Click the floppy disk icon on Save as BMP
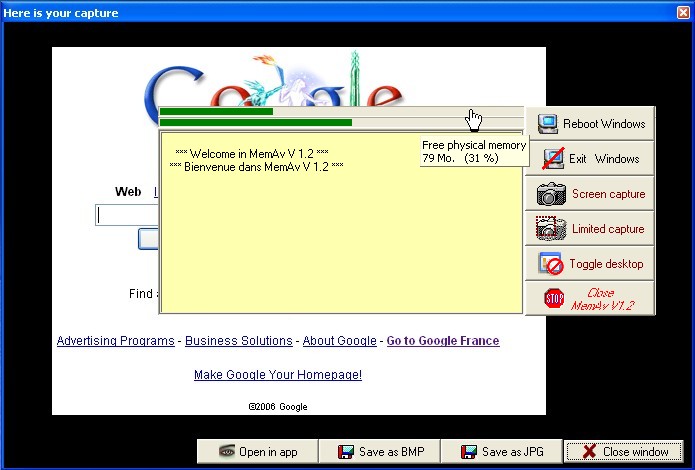The width and height of the screenshot is (695, 470). (346, 452)
